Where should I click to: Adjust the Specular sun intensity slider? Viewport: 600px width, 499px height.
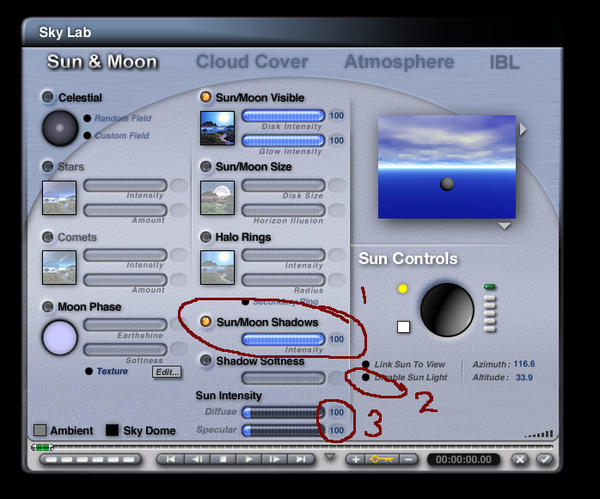(284, 431)
